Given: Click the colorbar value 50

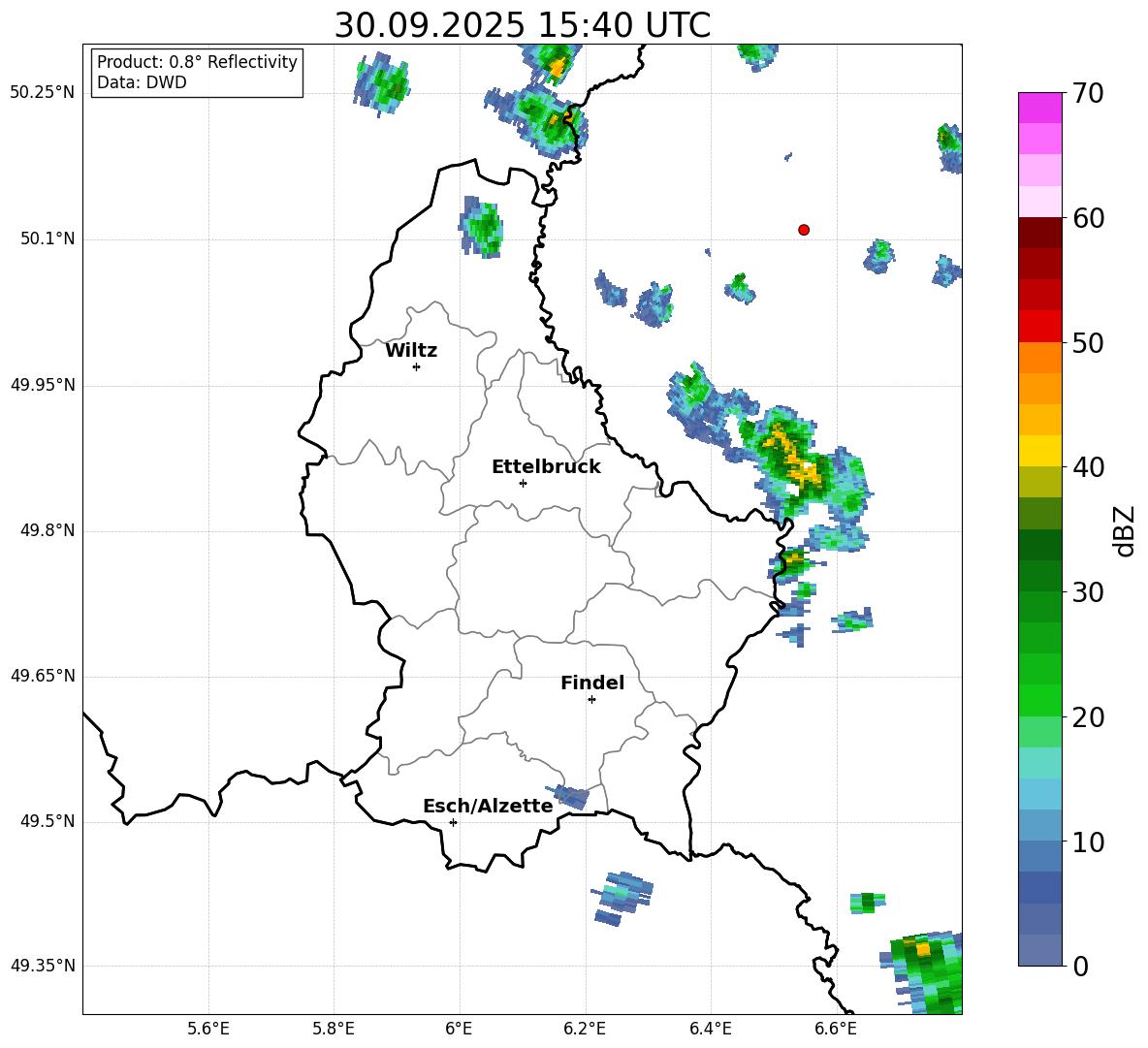Looking at the screenshot, I should tap(1088, 343).
